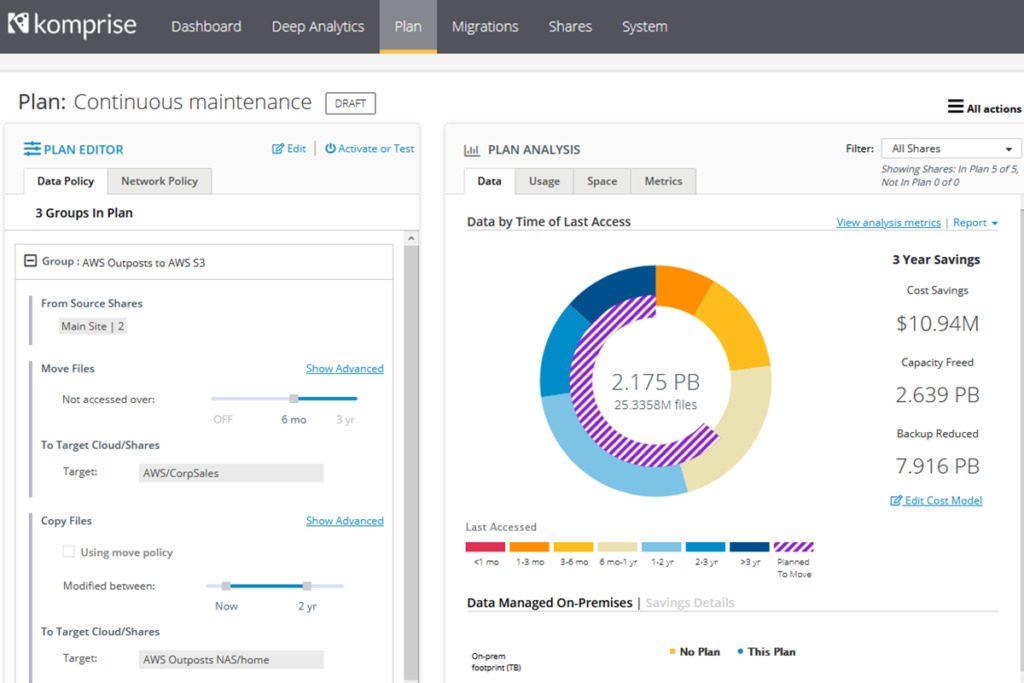This screenshot has height=683, width=1024.
Task: Click the Edit Cost Model pencil icon
Action: coord(896,501)
